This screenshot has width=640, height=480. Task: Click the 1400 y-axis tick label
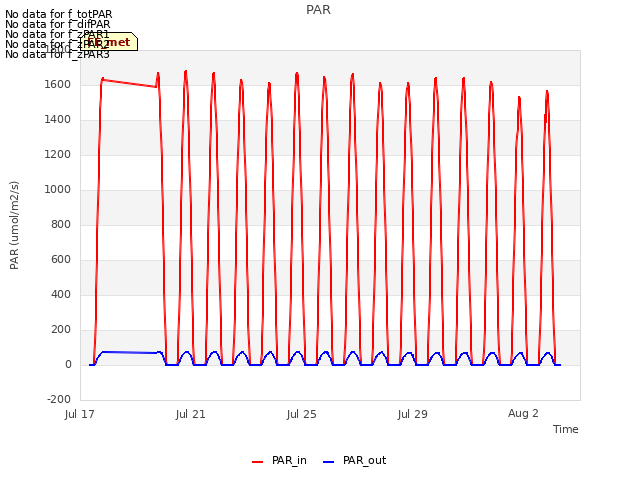[x=58, y=120]
